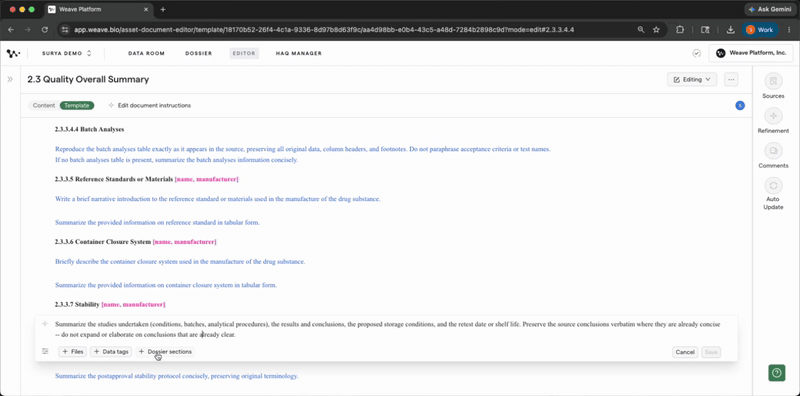Select the Template view toggle
Screen dimensions: 800x396
tap(77, 106)
